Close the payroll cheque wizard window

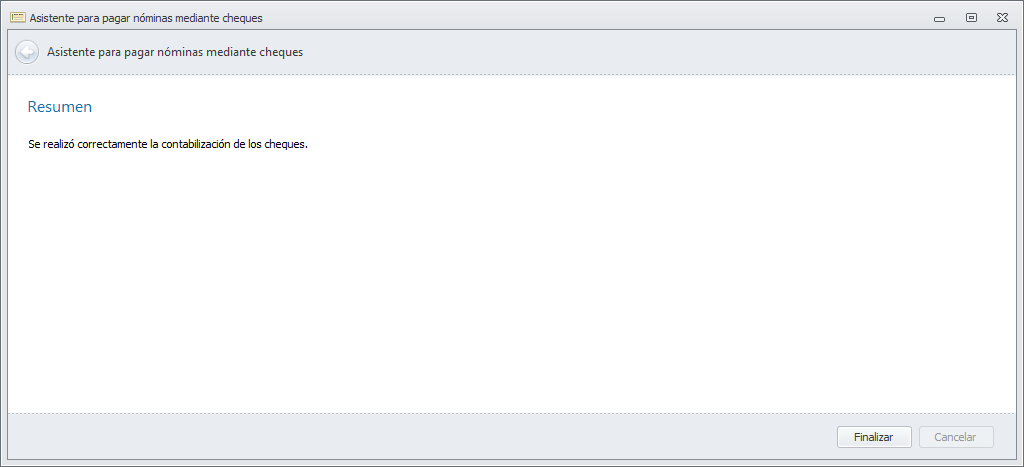click(x=1001, y=18)
